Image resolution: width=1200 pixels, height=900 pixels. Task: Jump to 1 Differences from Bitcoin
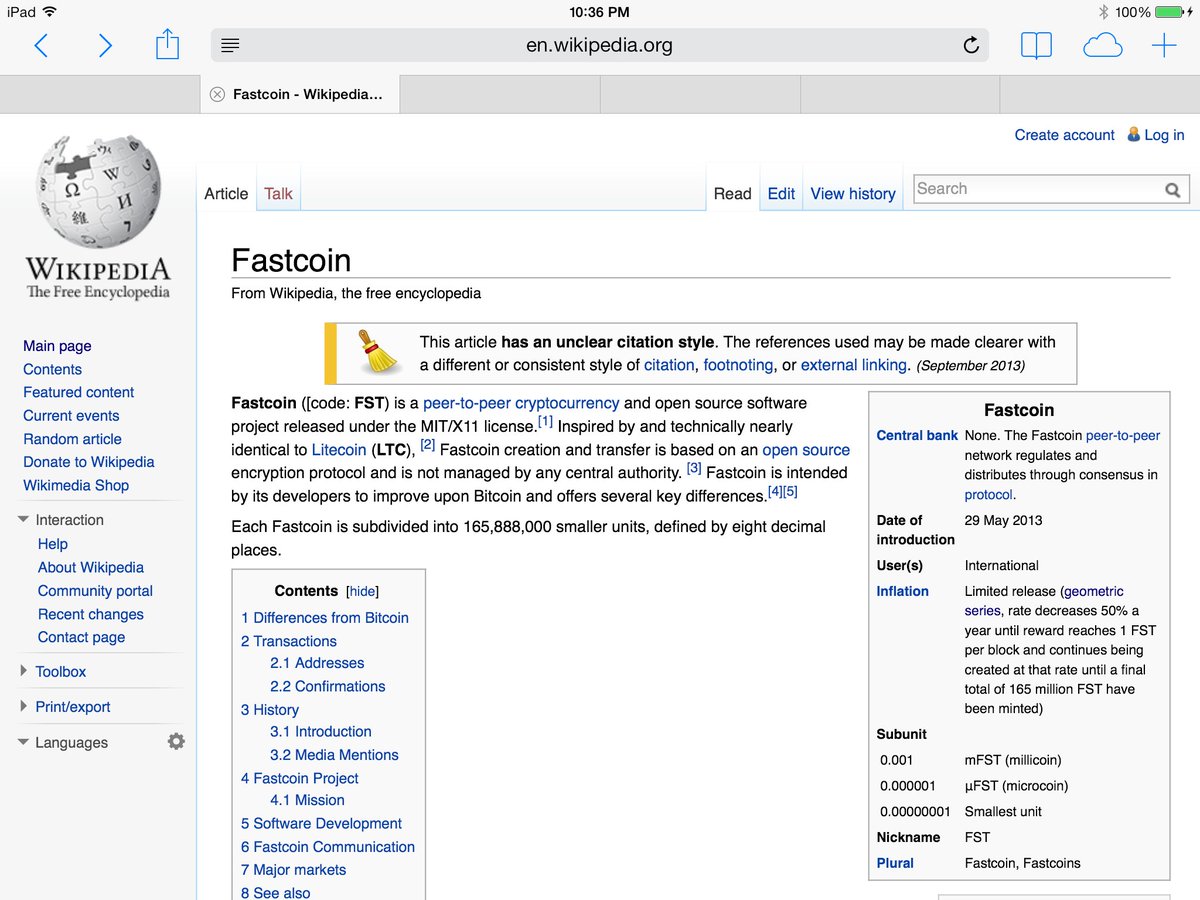(x=325, y=618)
